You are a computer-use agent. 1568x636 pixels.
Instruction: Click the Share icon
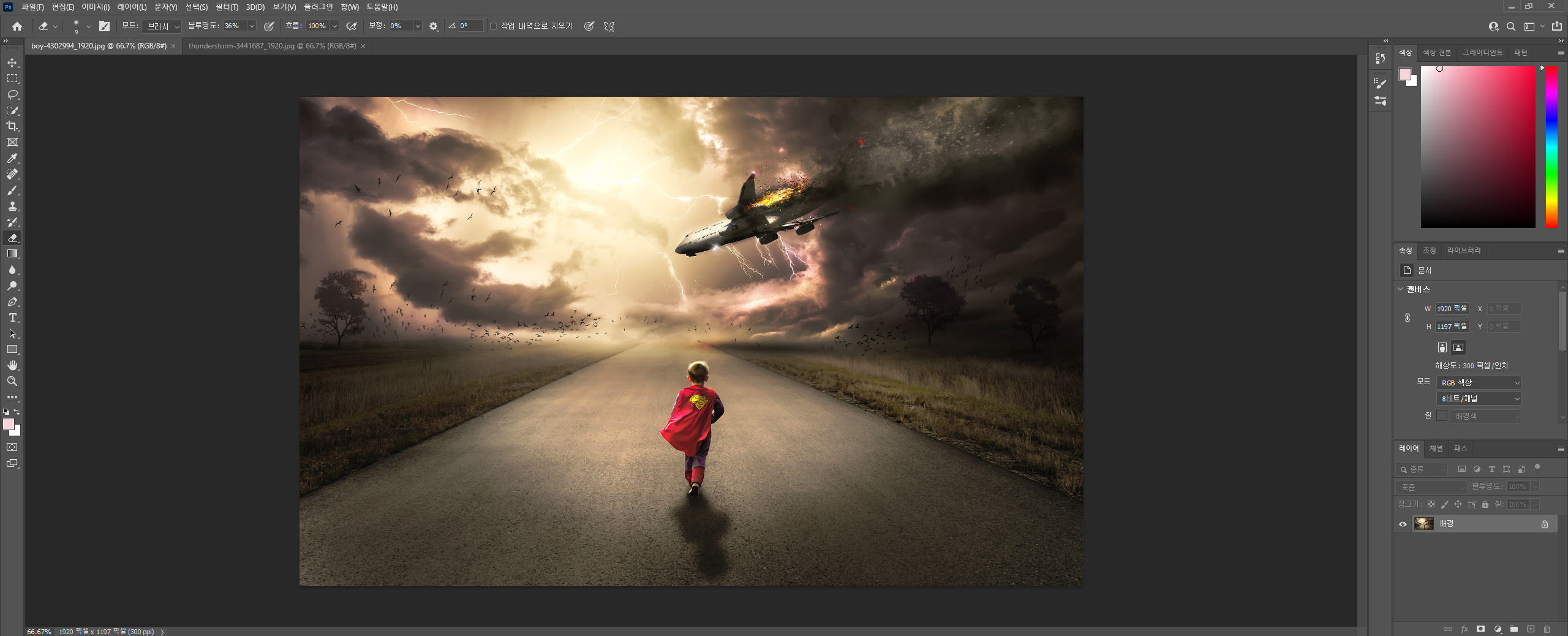coord(1556,26)
